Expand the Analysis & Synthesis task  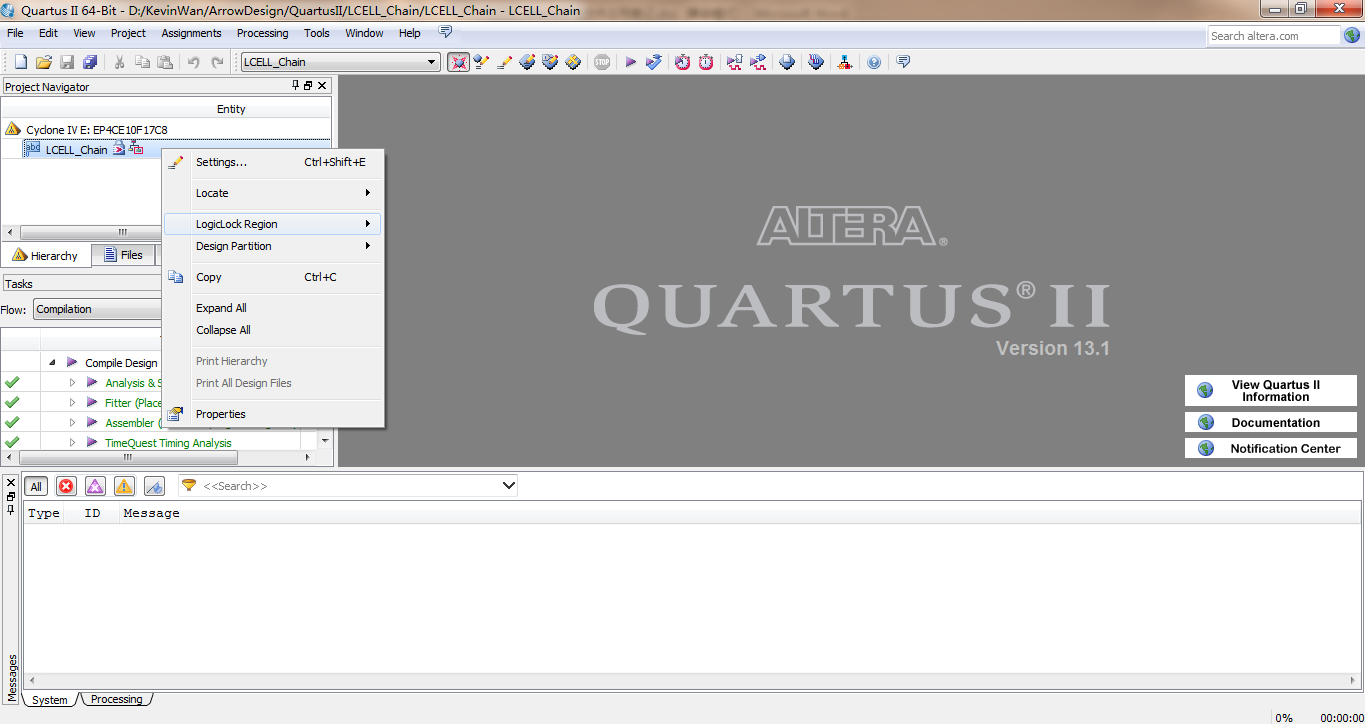tap(72, 383)
